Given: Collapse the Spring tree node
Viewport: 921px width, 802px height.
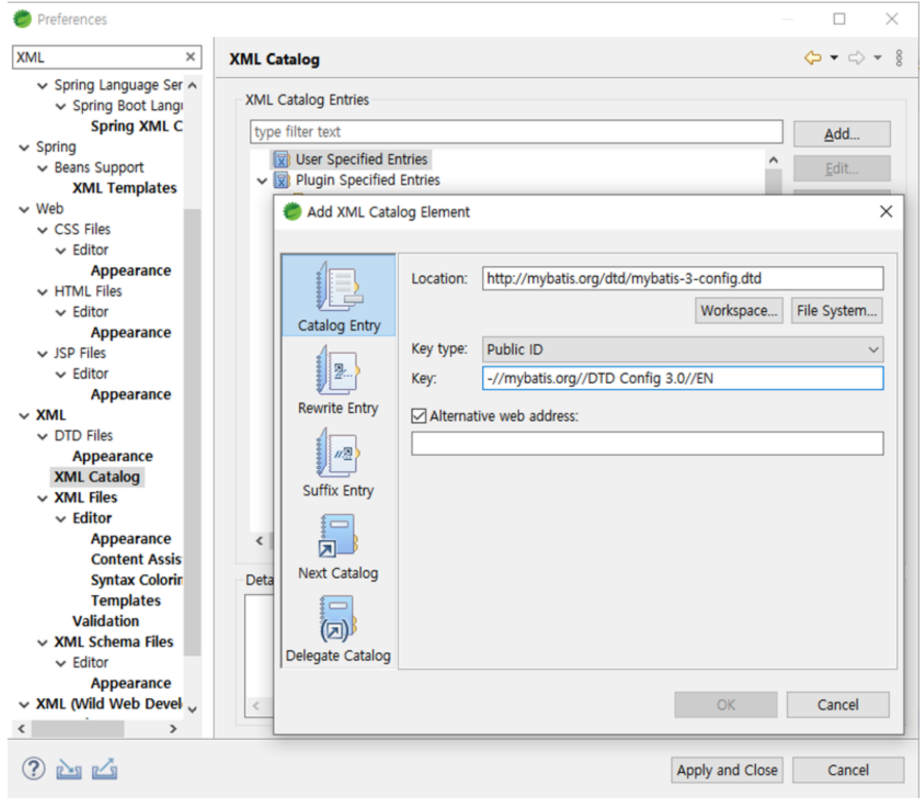Looking at the screenshot, I should [24, 147].
